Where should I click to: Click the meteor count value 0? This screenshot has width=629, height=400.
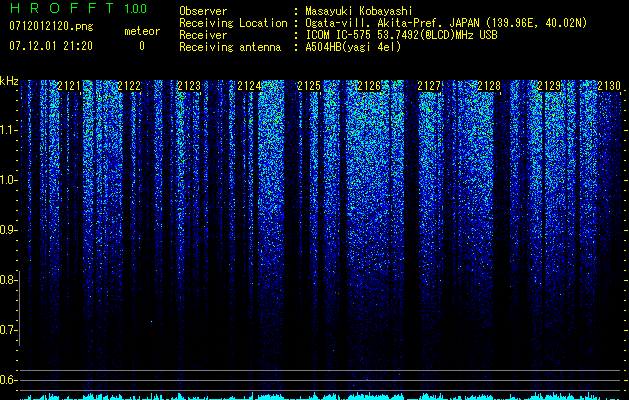[x=142, y=46]
